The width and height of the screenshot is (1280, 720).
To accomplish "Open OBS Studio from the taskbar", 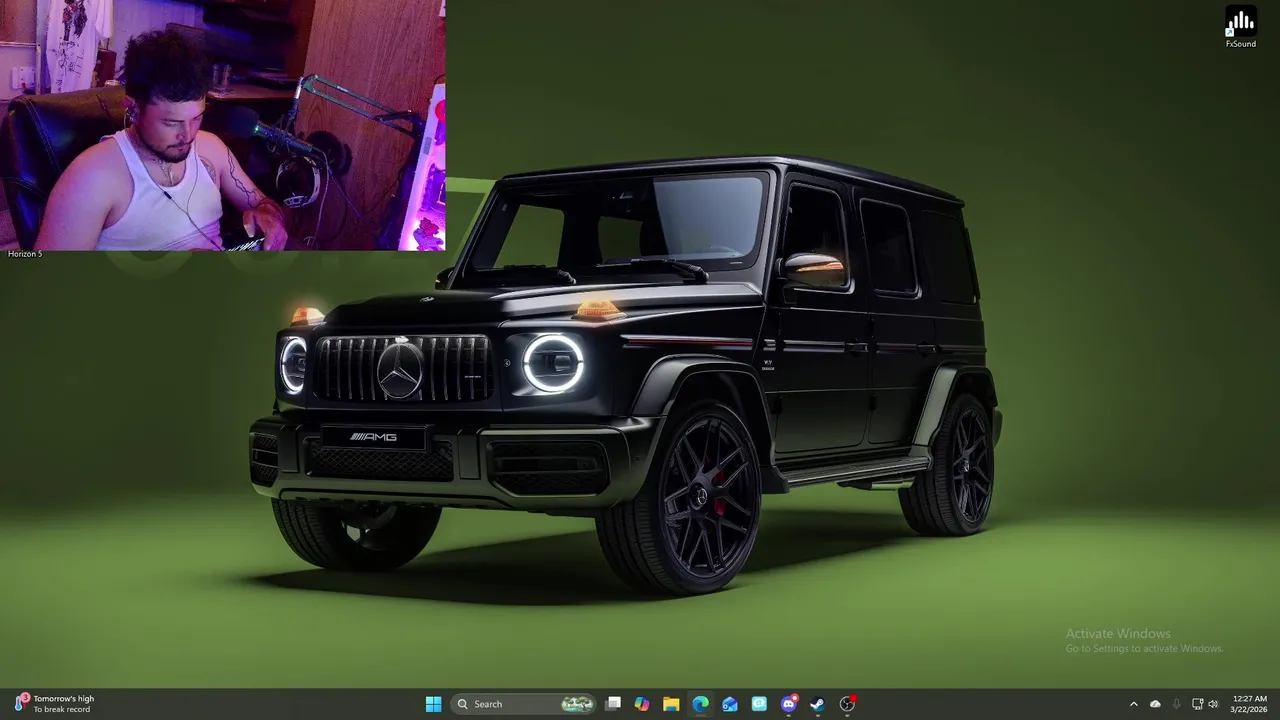I will tap(847, 704).
